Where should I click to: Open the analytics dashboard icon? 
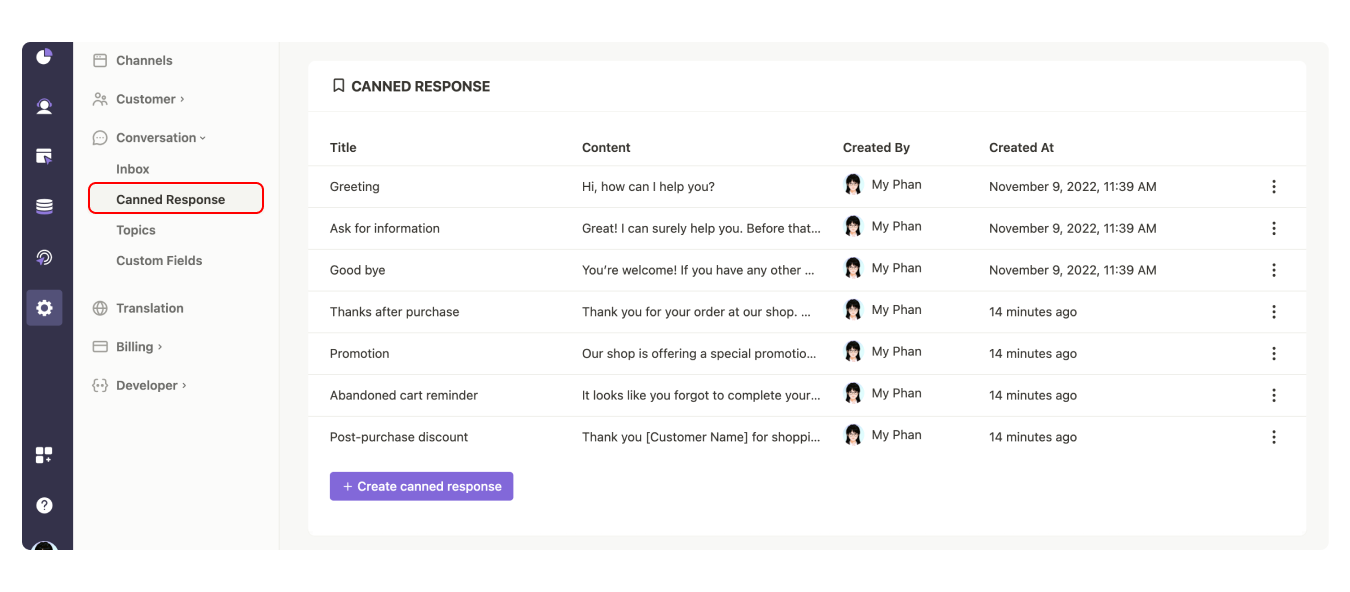coord(45,57)
